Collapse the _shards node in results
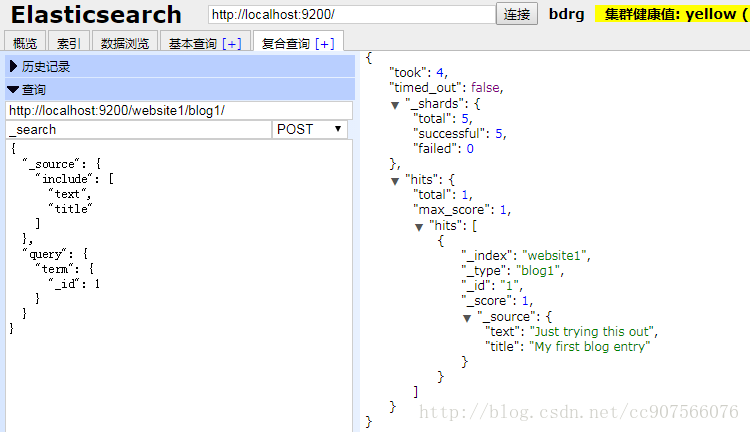Image resolution: width=750 pixels, height=432 pixels. click(x=395, y=105)
